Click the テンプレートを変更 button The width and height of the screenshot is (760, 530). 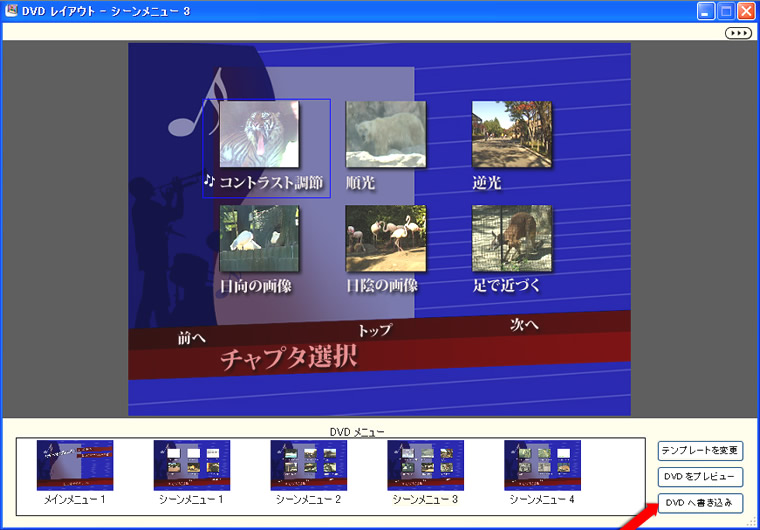(700, 451)
